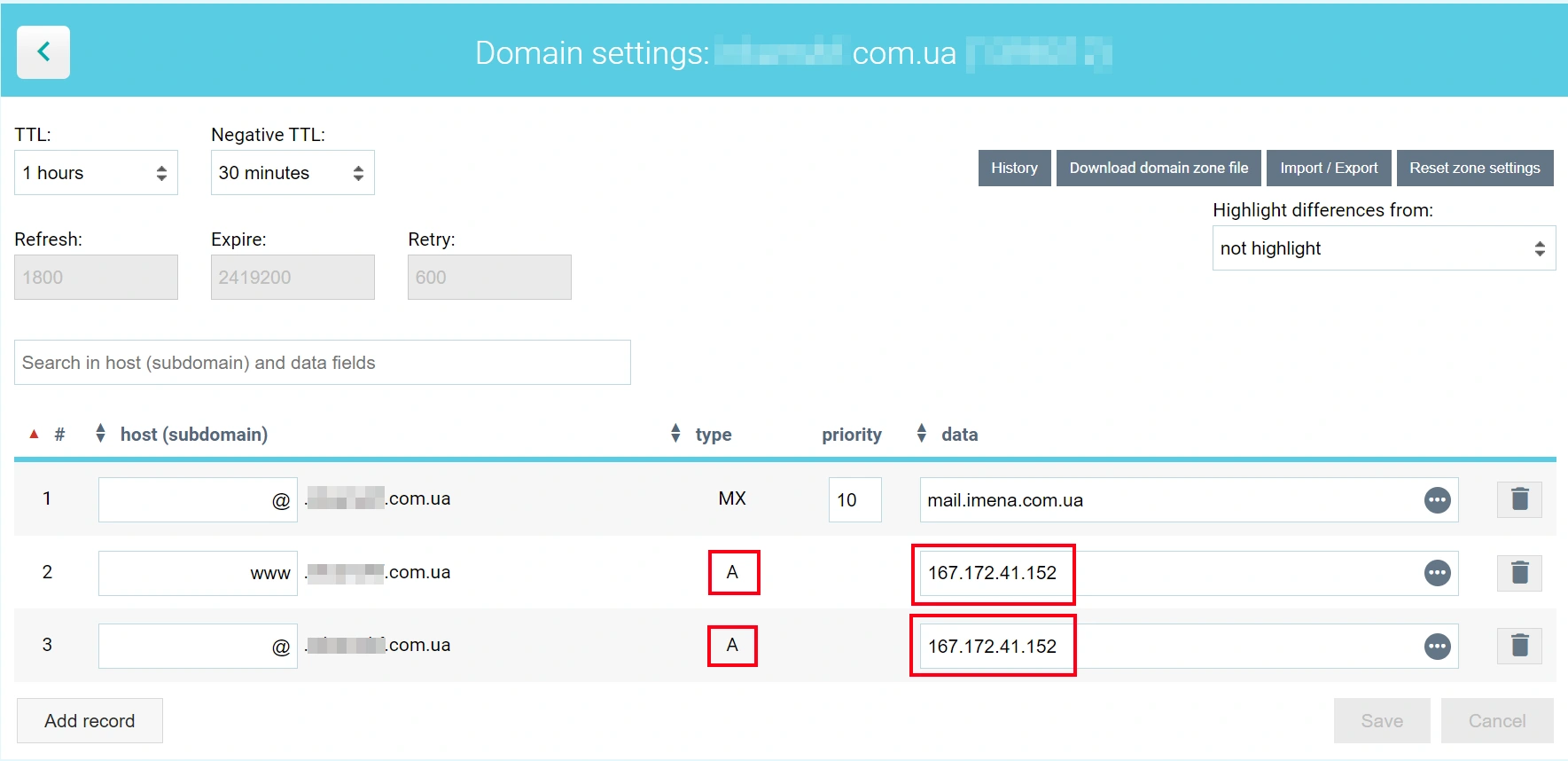This screenshot has height=761, width=1568.
Task: Focus the host and data search field
Action: (322, 363)
